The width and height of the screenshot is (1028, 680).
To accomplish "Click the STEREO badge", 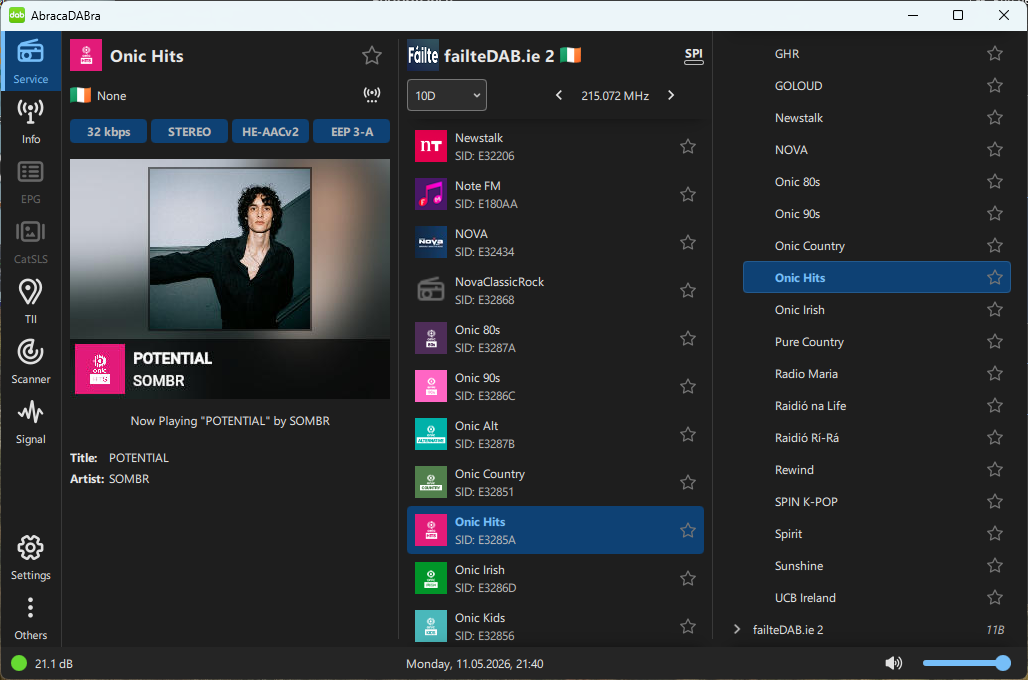I will (x=189, y=131).
